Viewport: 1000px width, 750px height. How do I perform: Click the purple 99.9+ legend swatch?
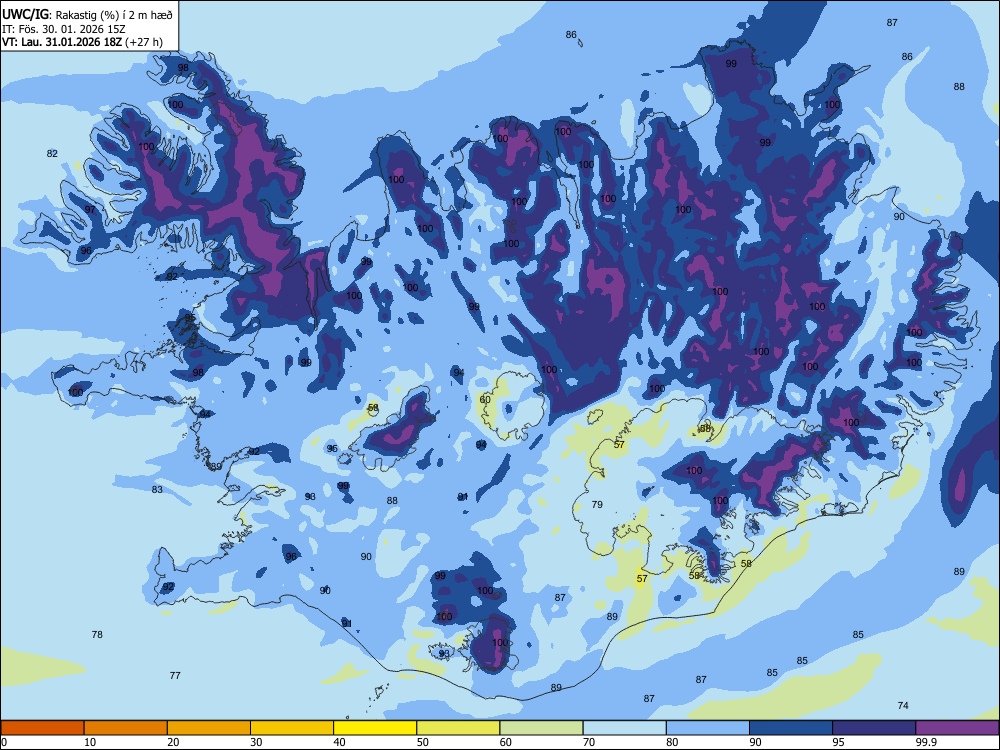(957, 728)
